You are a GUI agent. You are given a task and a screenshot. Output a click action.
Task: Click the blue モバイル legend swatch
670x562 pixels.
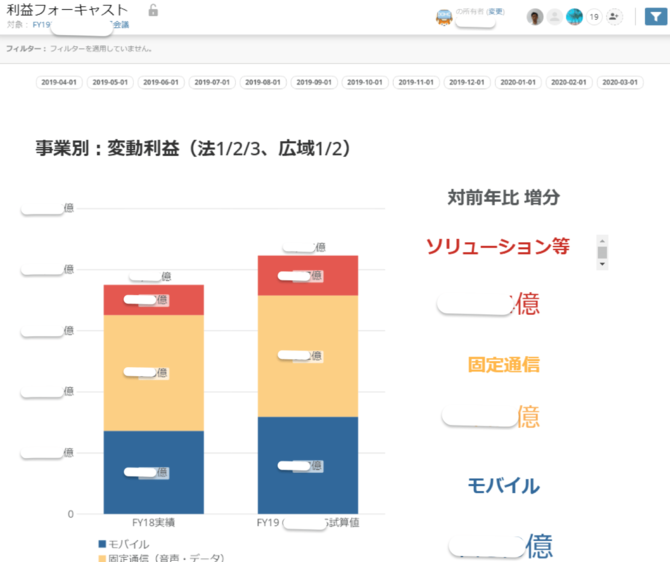pyautogui.click(x=102, y=544)
